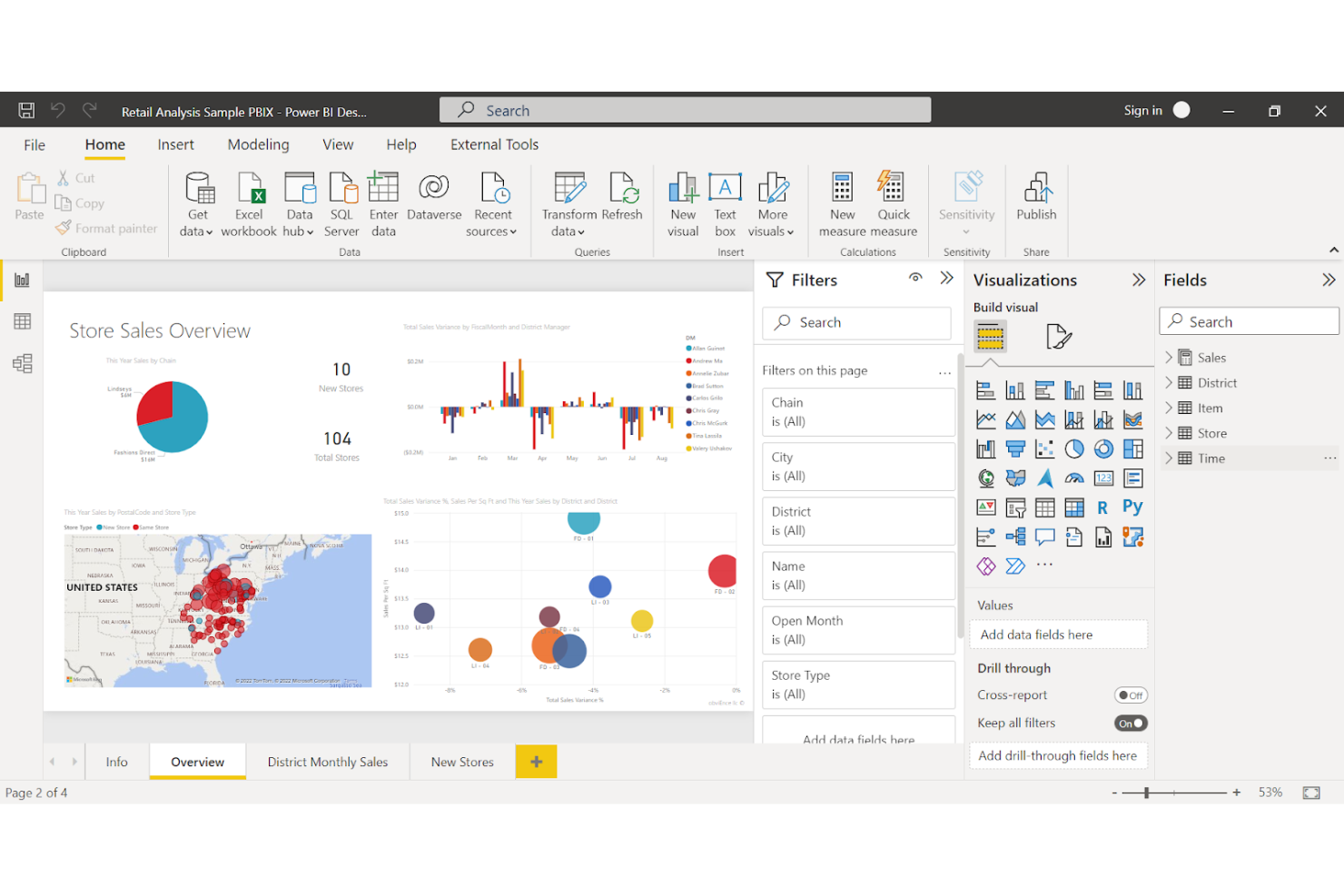The height and width of the screenshot is (896, 1344).
Task: Open the File menu
Action: [x=35, y=145]
